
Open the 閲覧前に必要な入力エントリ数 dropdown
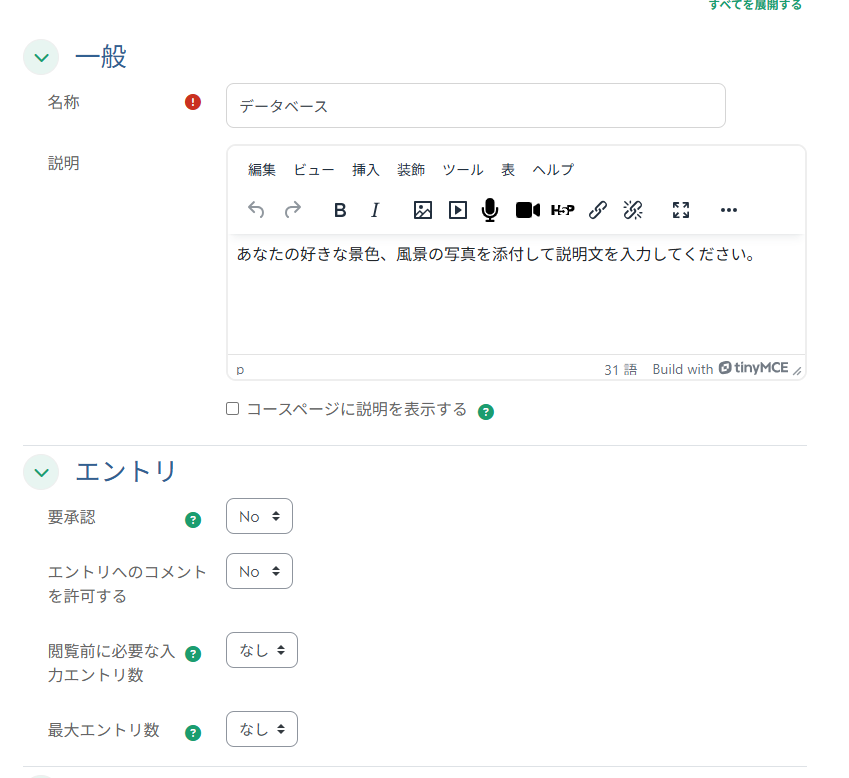pos(261,650)
